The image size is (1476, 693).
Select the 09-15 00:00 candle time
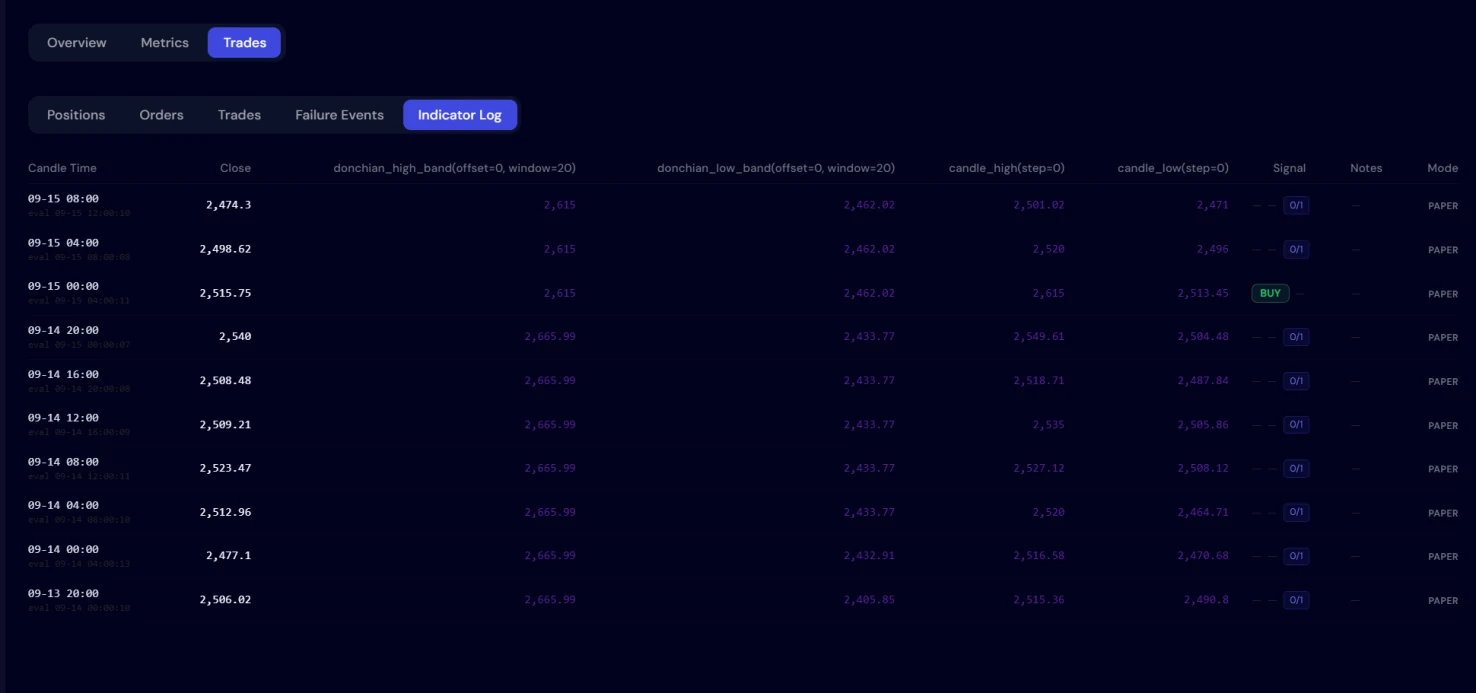[x=63, y=286]
